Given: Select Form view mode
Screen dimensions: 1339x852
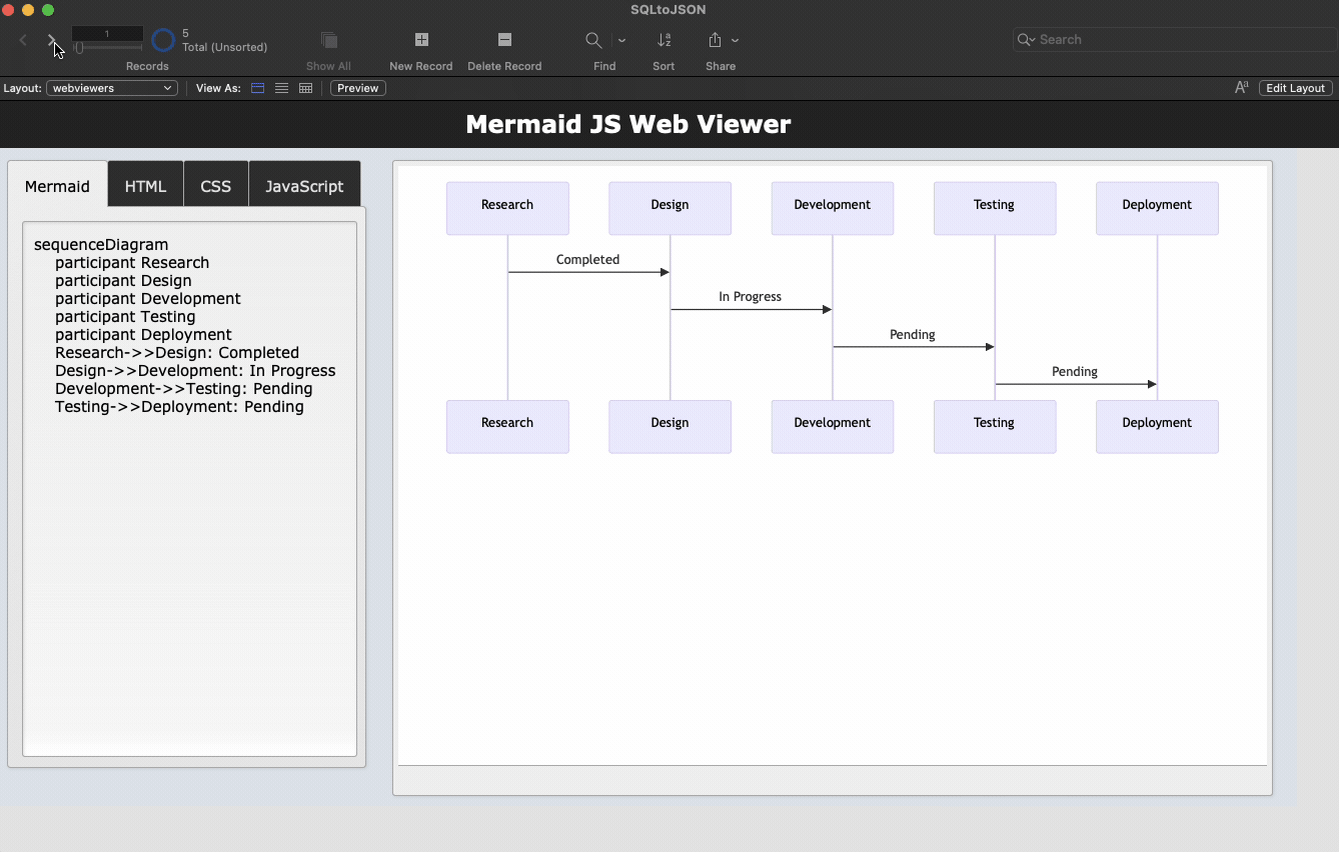Looking at the screenshot, I should coord(257,88).
